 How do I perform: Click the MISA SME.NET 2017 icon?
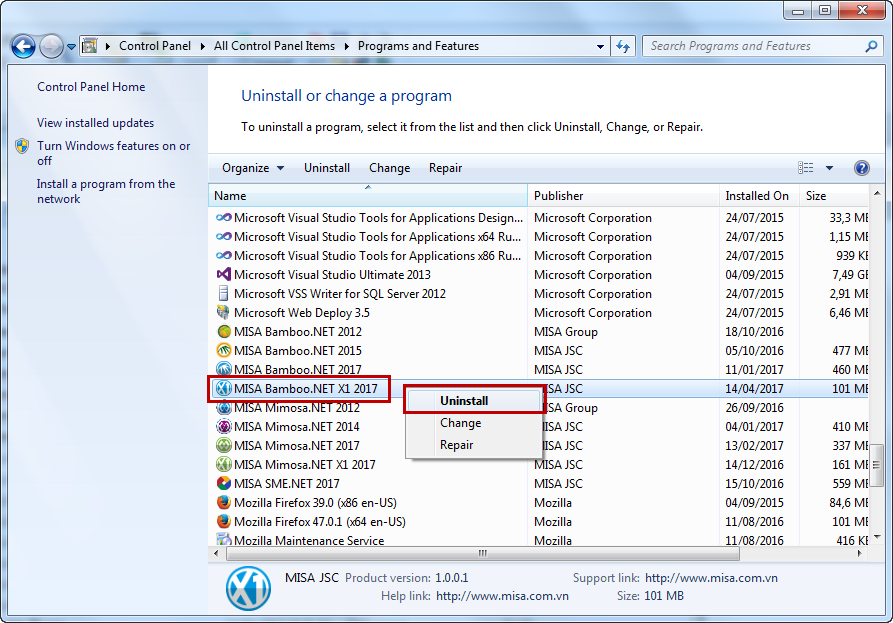[224, 483]
